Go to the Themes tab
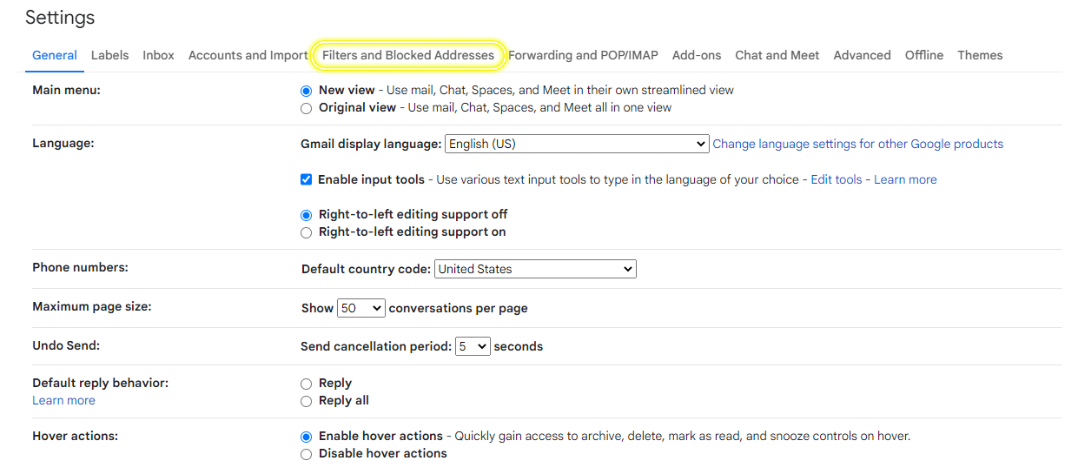Viewport: 1080px width, 474px height. [979, 55]
